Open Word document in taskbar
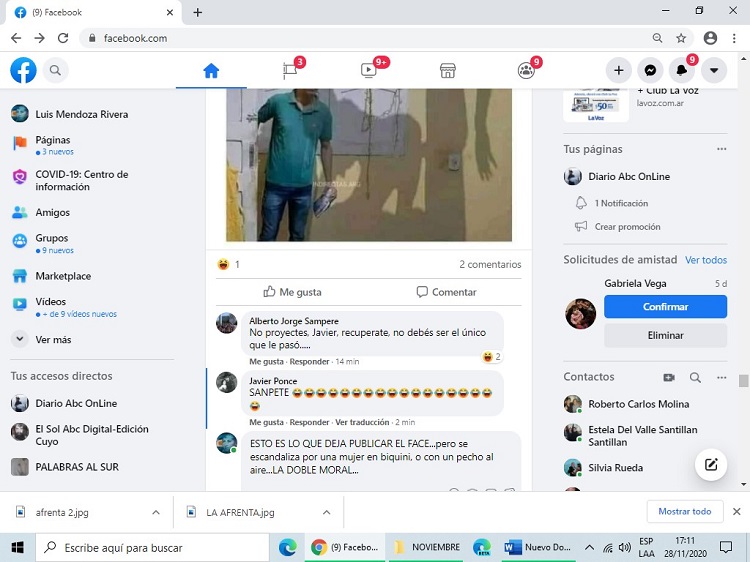 click(x=539, y=547)
